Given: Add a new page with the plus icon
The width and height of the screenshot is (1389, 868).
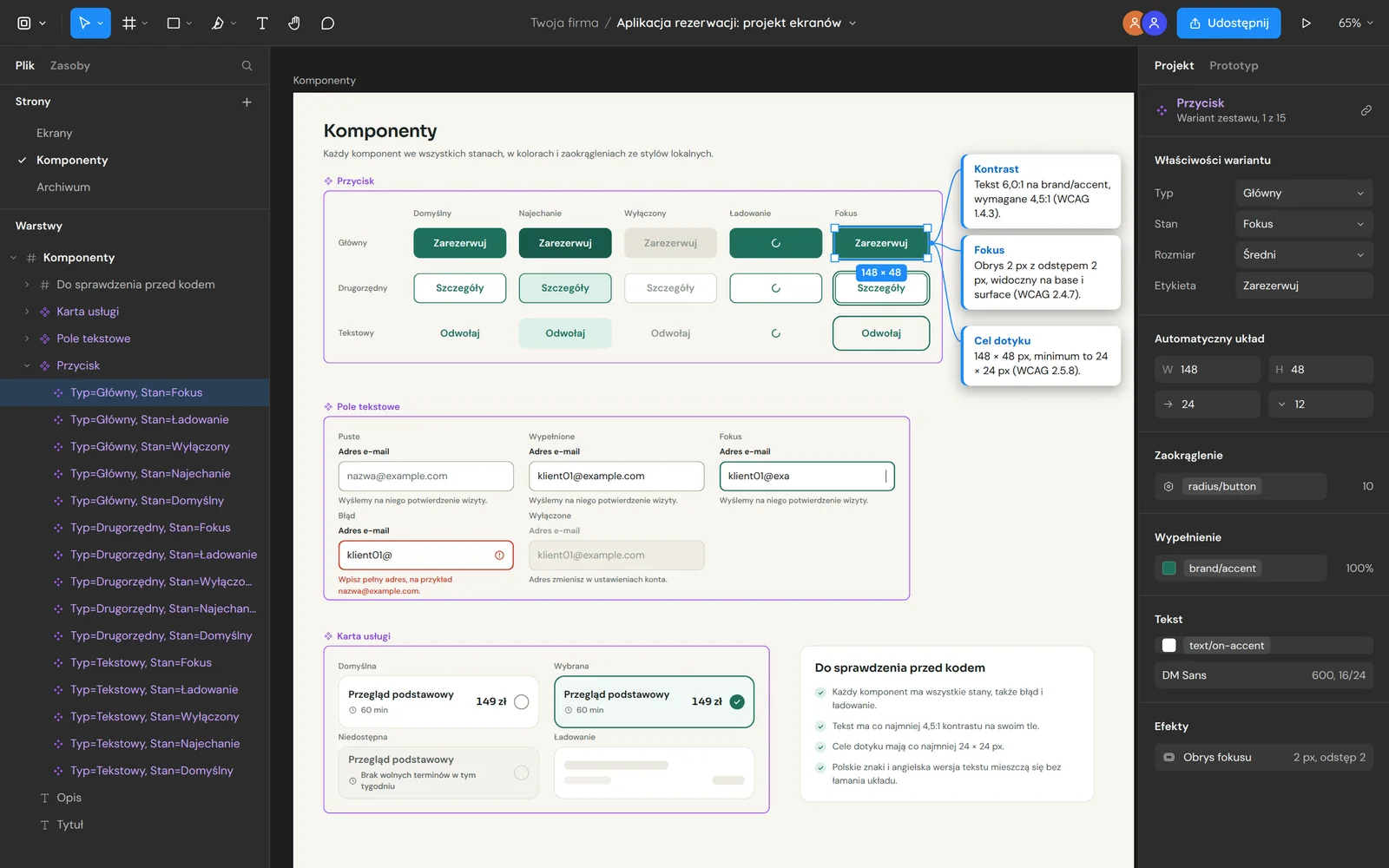Looking at the screenshot, I should (247, 102).
